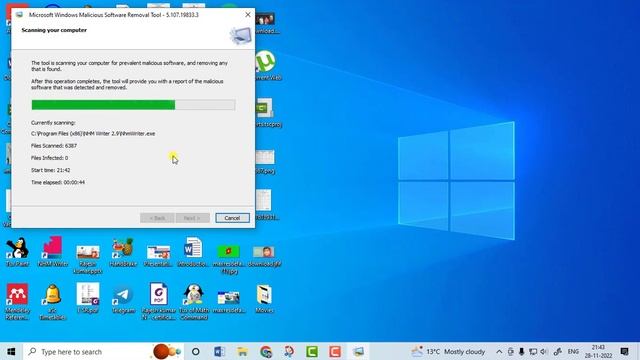The height and width of the screenshot is (360, 640).
Task: Open the uTorrent Web desktop shortcut
Action: click(x=267, y=65)
